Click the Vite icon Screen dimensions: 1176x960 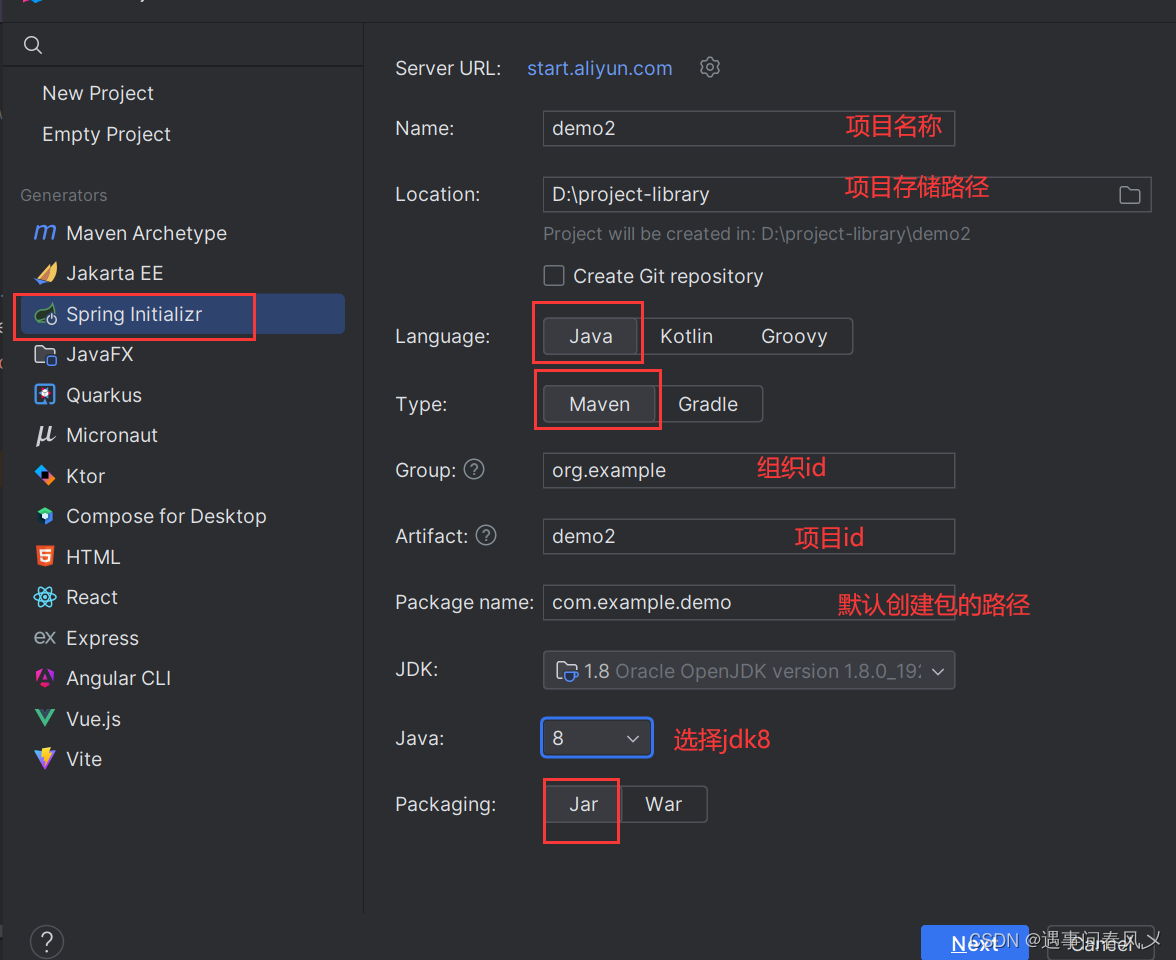tap(45, 759)
